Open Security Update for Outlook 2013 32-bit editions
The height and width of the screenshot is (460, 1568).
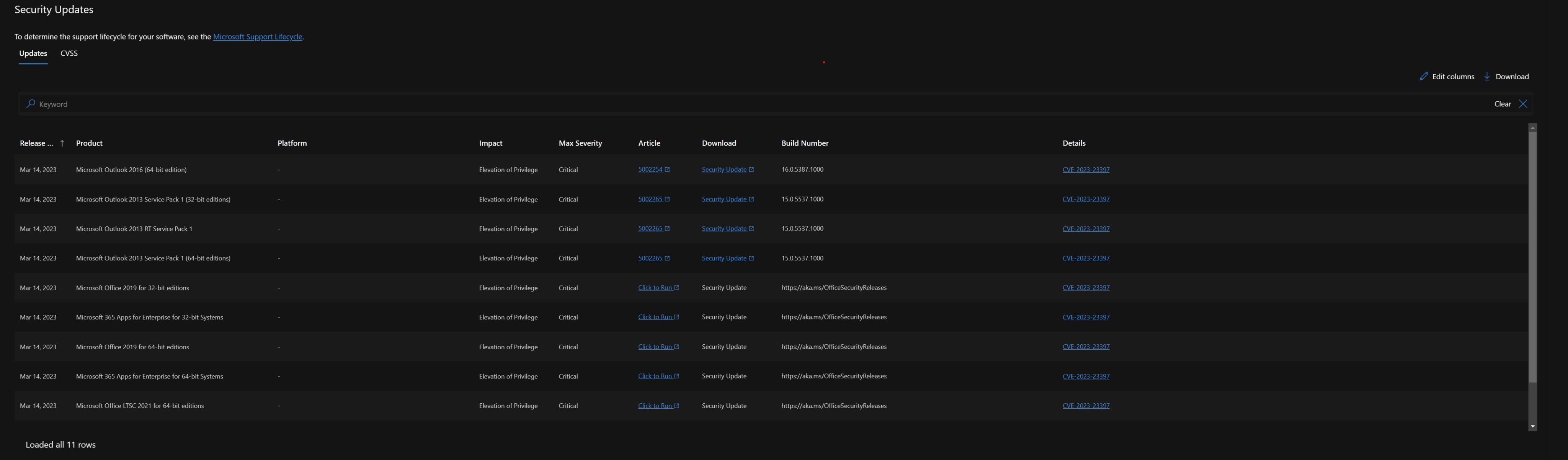724,200
